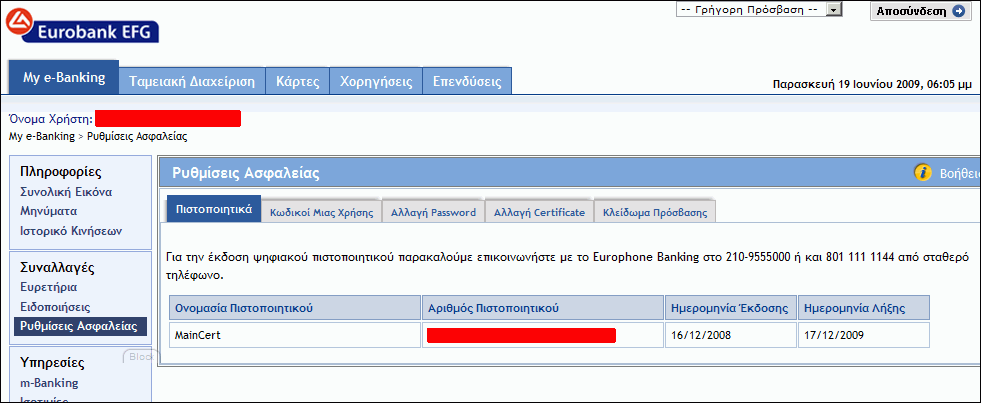Switch to My e-Banking tab
Image resolution: width=981 pixels, height=403 pixels.
(x=64, y=78)
